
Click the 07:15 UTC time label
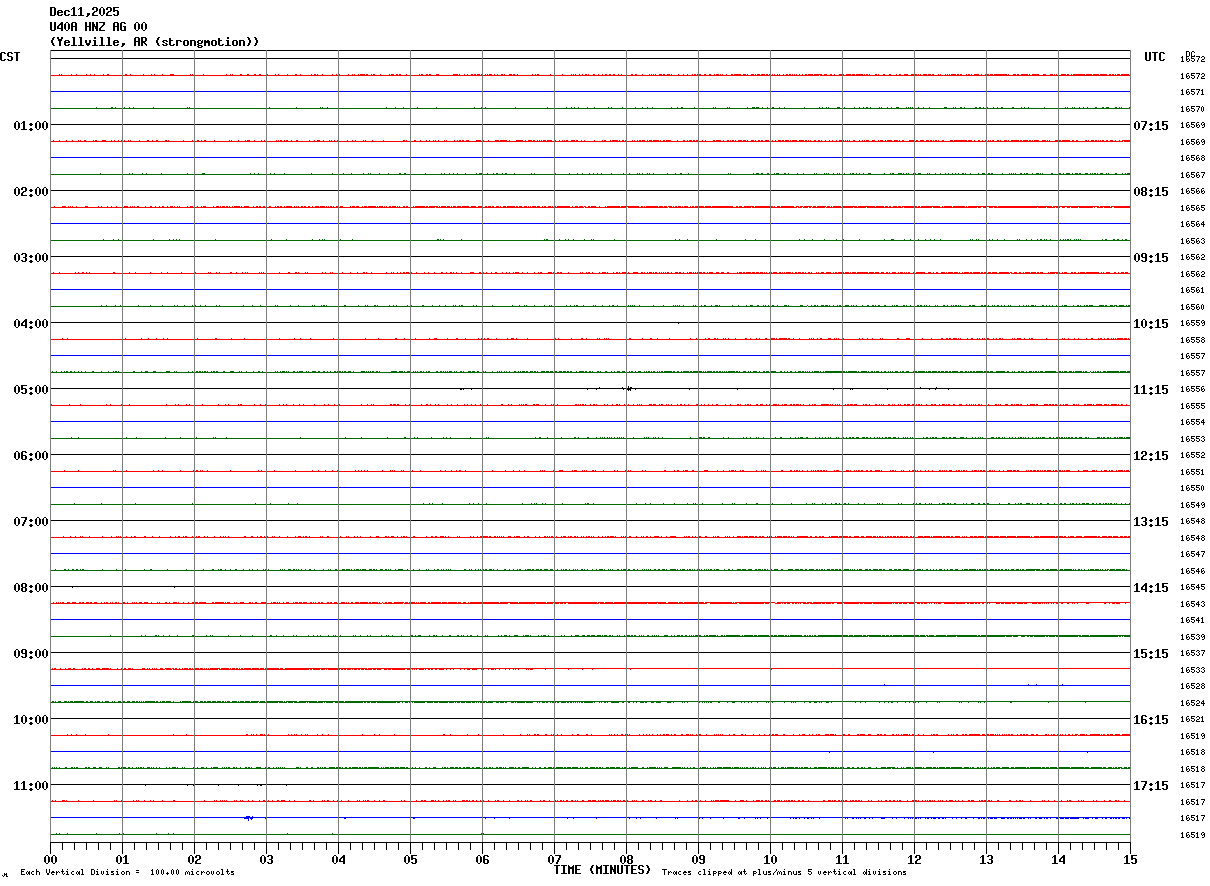(x=1151, y=126)
